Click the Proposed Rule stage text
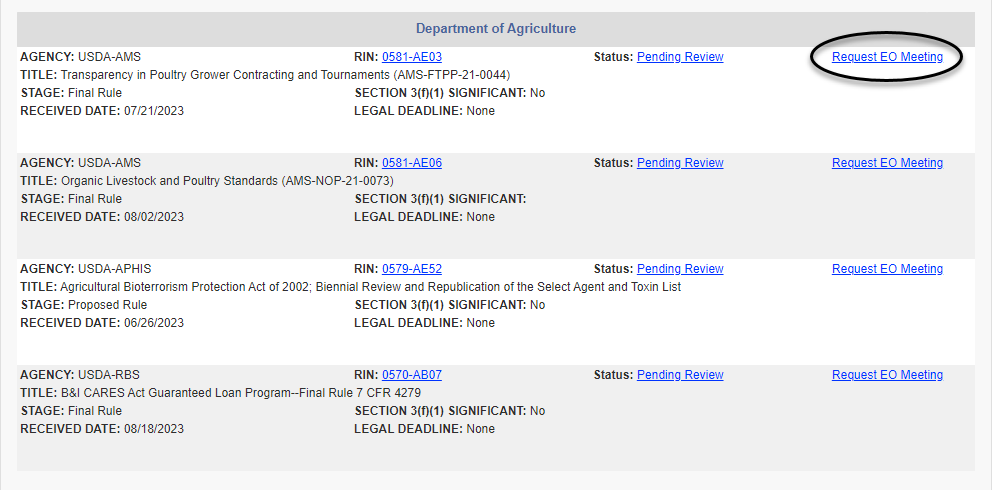This screenshot has height=490, width=994. click(x=107, y=305)
